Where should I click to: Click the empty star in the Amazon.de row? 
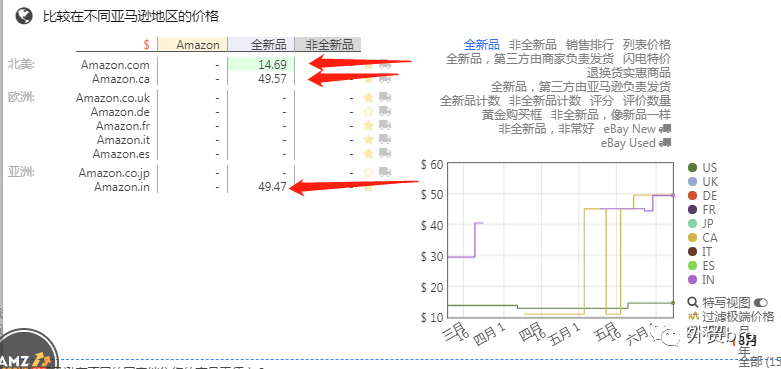click(368, 112)
